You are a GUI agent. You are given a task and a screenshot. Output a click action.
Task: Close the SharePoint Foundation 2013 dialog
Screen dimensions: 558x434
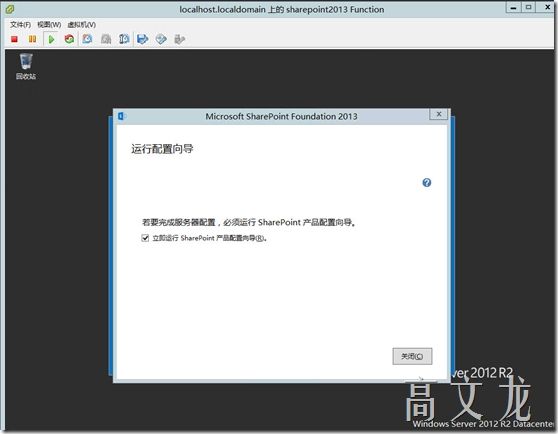[x=438, y=114]
